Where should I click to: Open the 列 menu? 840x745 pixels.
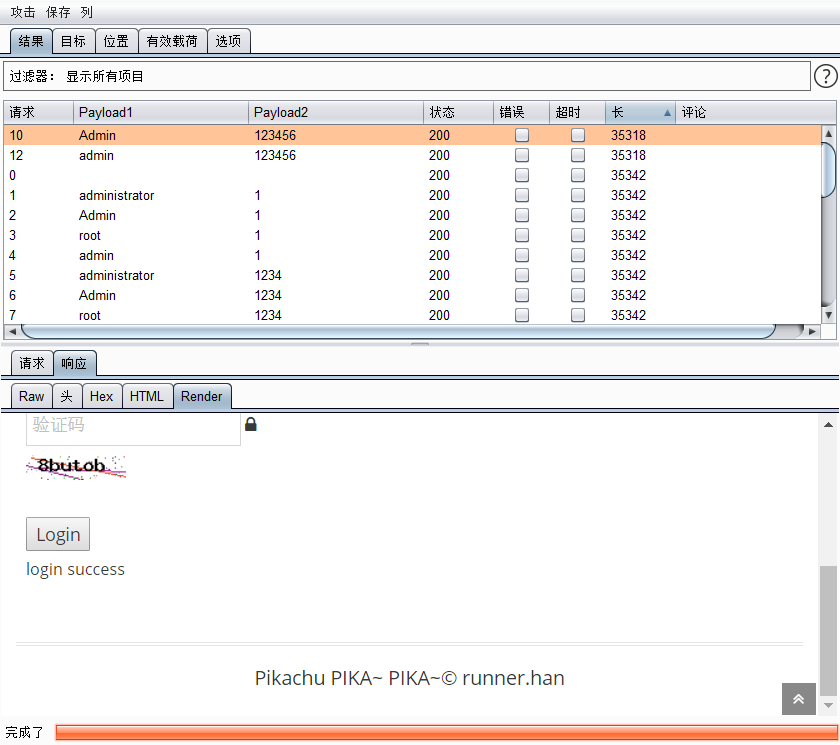click(x=86, y=11)
